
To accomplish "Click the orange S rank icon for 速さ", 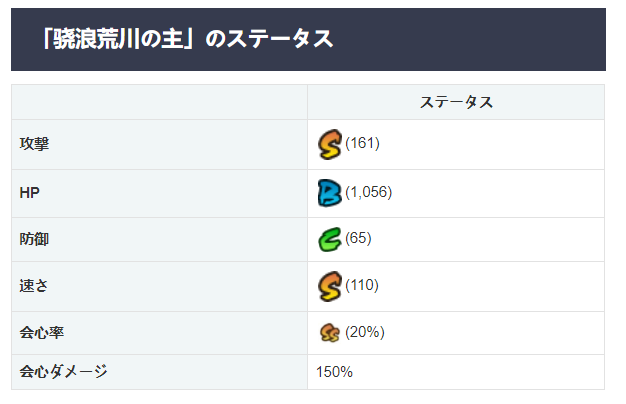I will 330,286.
